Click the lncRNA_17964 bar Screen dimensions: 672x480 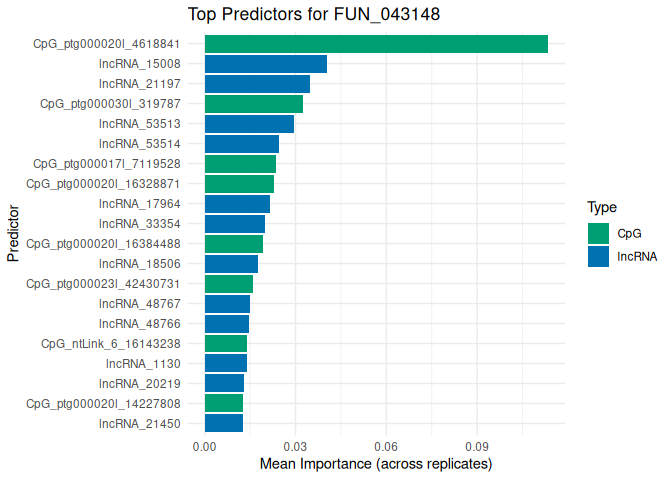(x=237, y=204)
